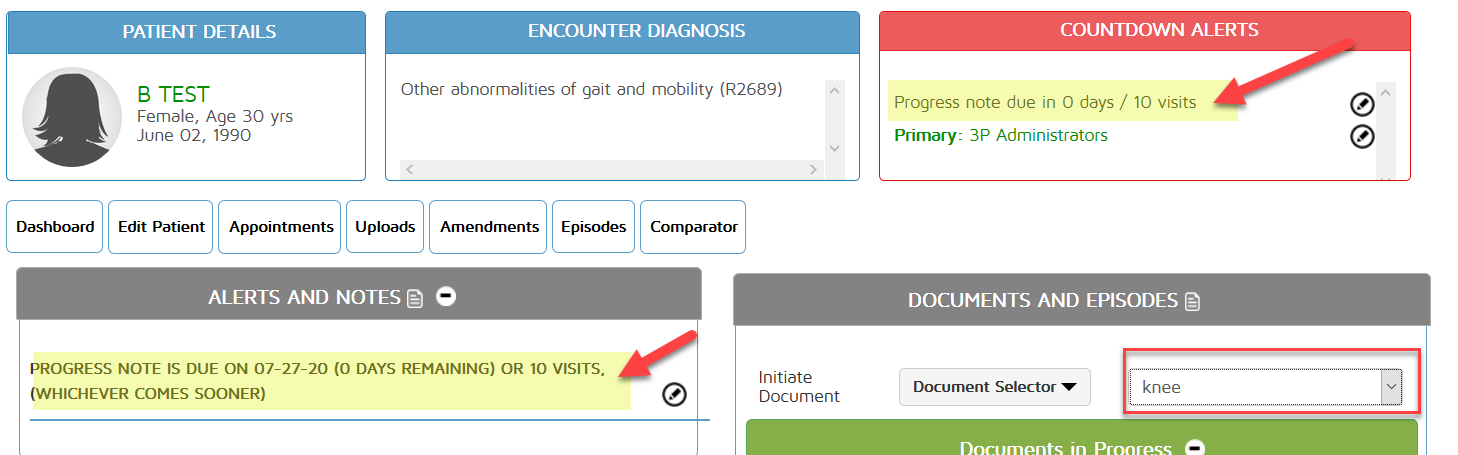
Task: Click the Edit Patient button
Action: click(161, 227)
